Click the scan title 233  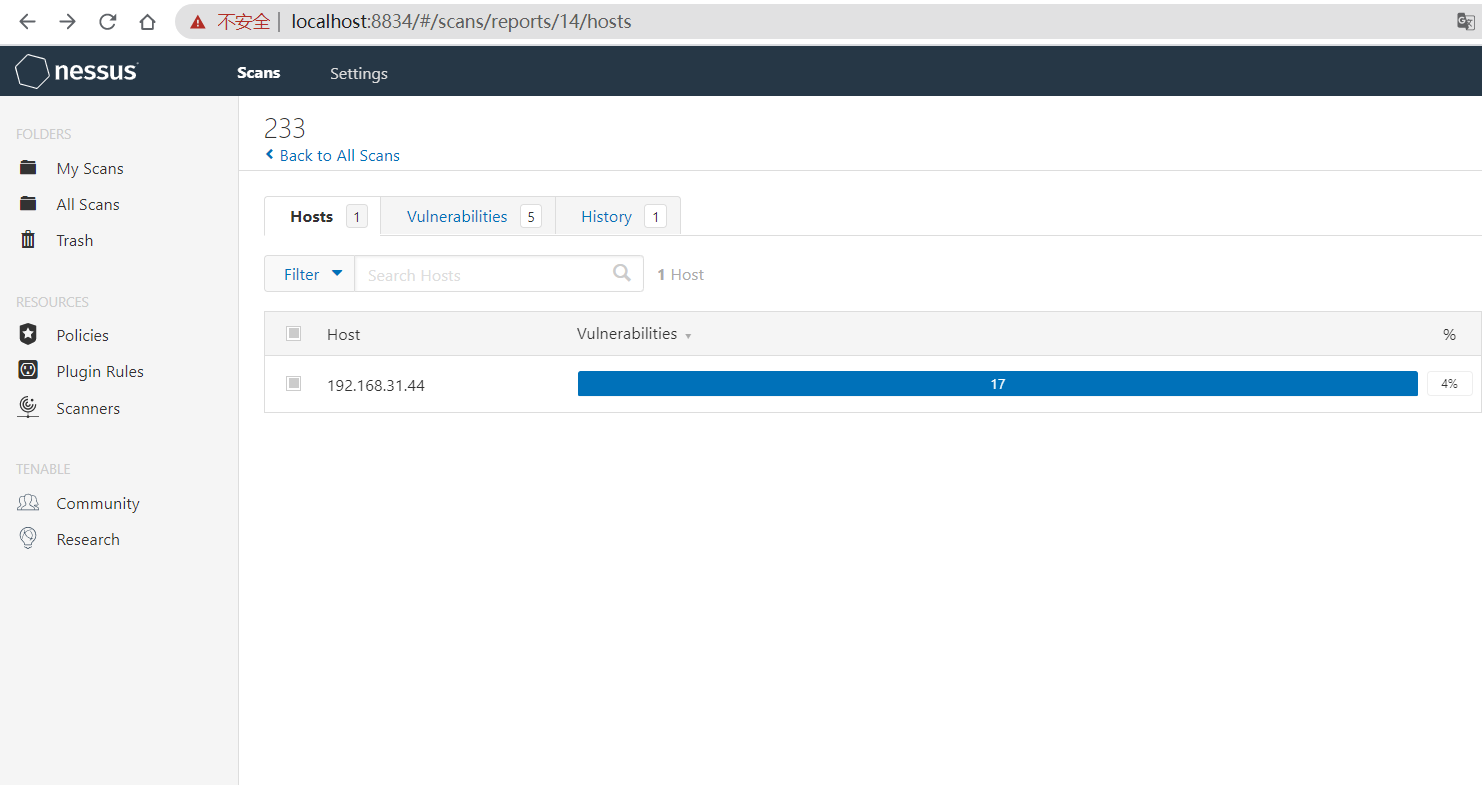285,128
